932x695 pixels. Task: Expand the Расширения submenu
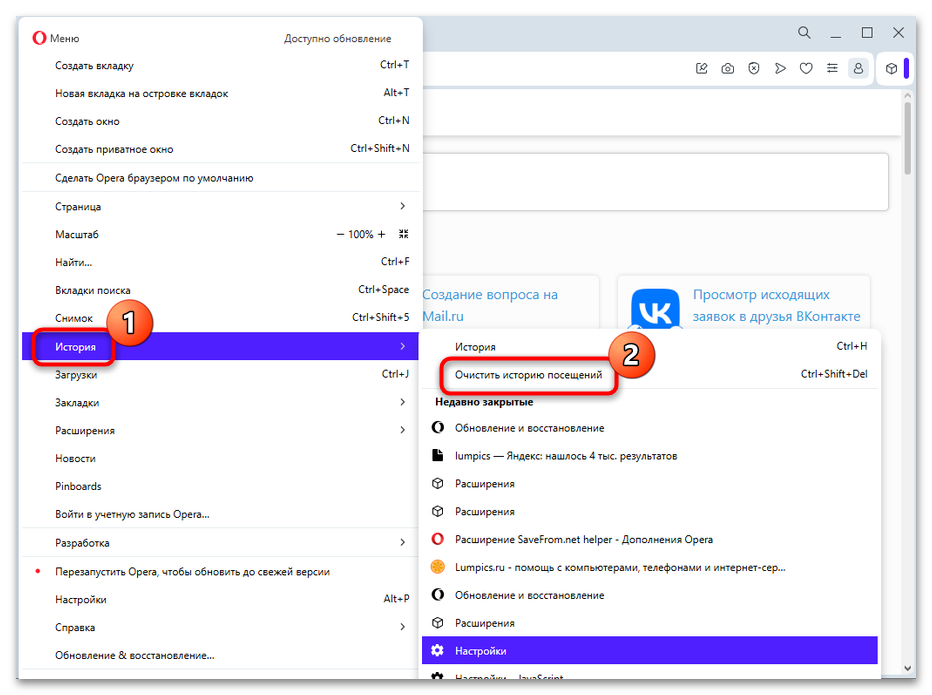click(220, 430)
